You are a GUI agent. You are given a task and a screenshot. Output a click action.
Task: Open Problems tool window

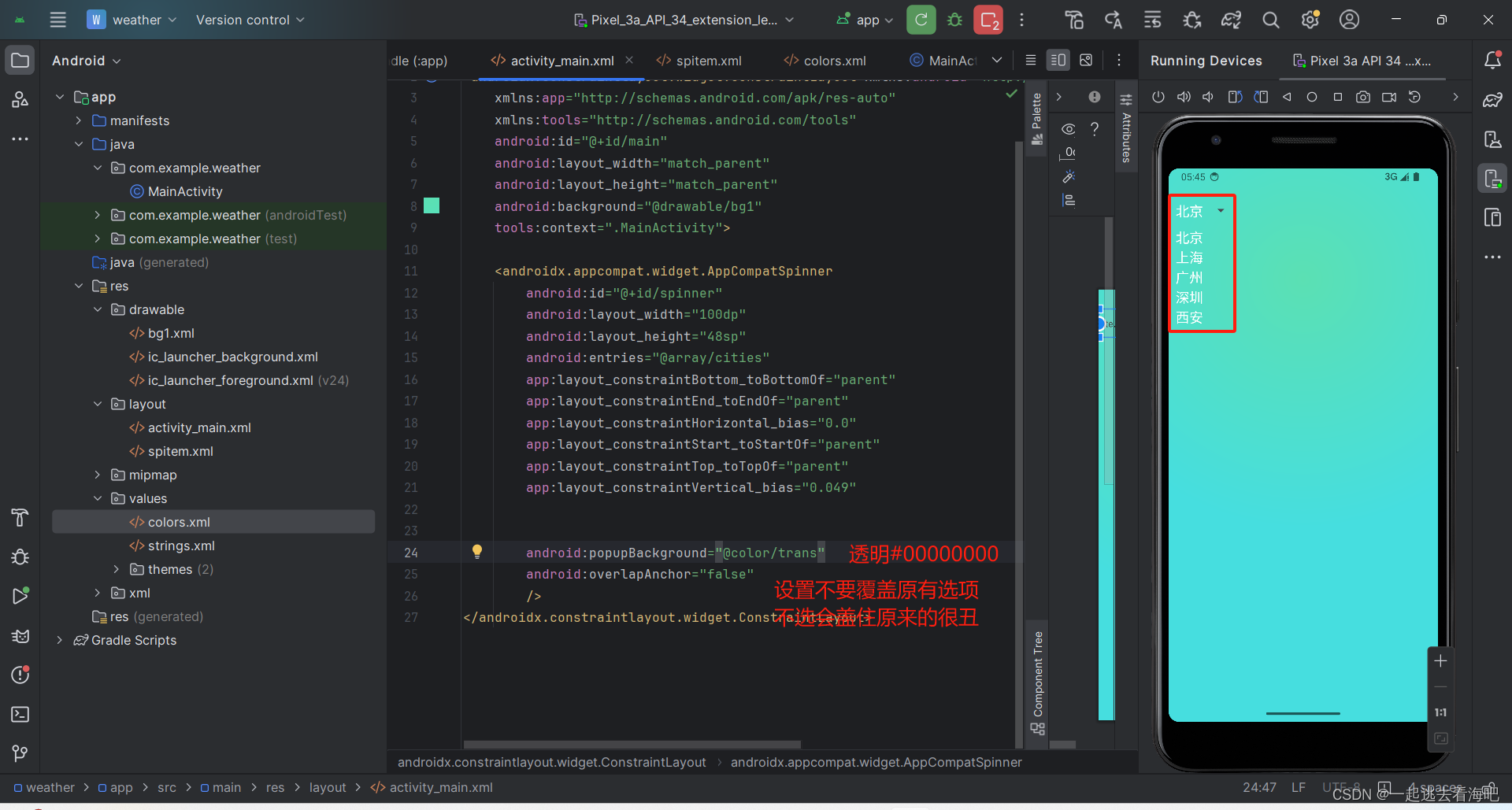pyautogui.click(x=20, y=675)
